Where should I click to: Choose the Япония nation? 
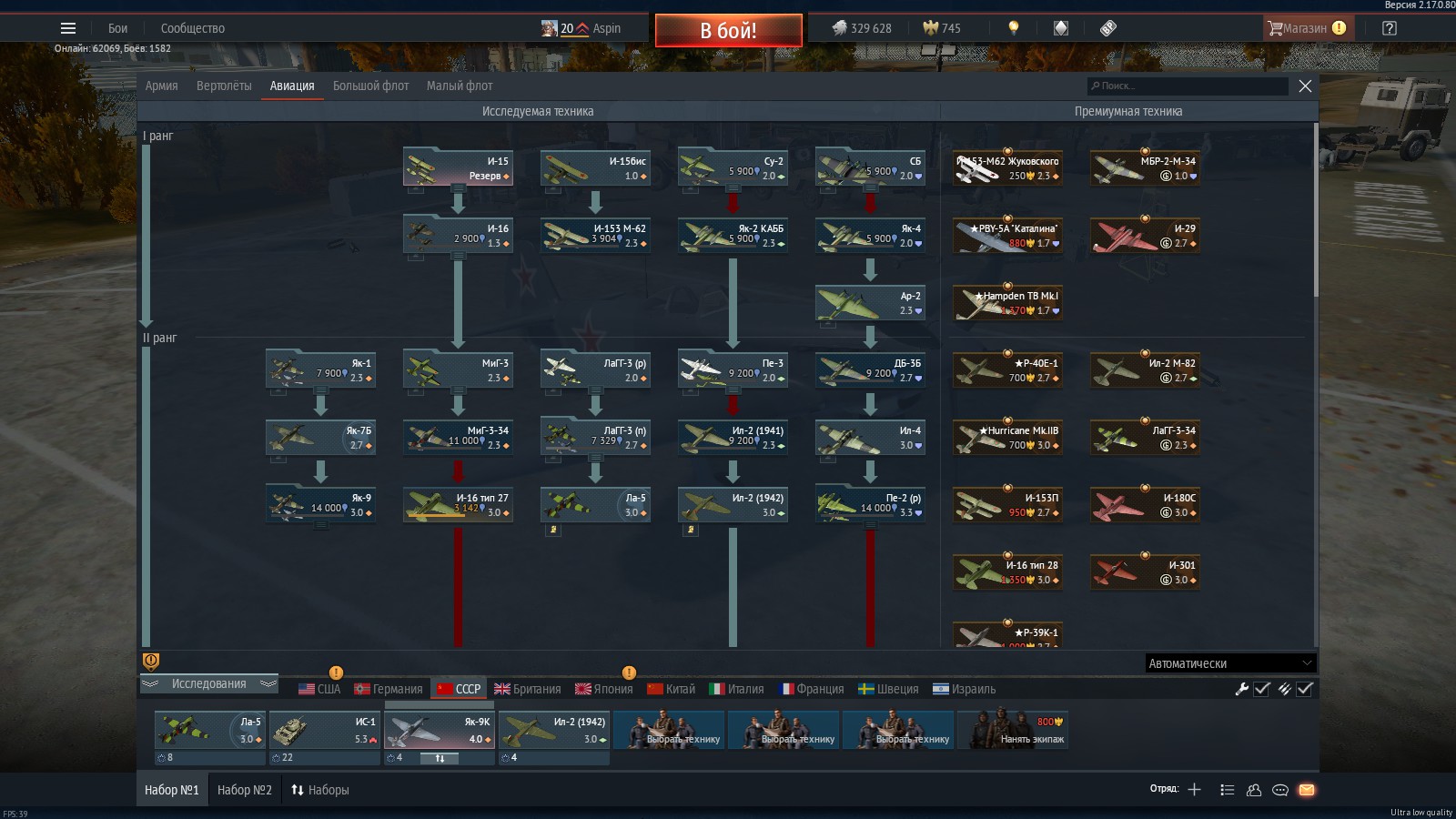tap(604, 689)
